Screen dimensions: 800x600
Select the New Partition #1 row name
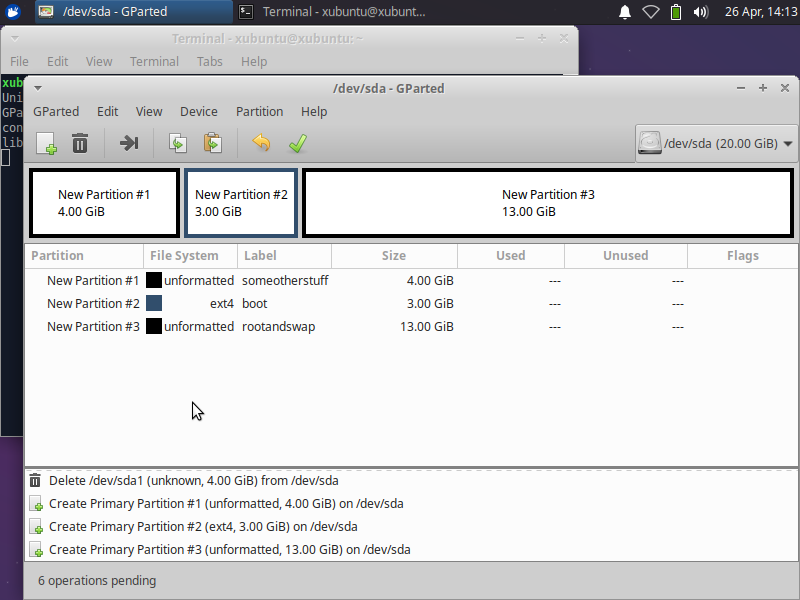(x=93, y=281)
